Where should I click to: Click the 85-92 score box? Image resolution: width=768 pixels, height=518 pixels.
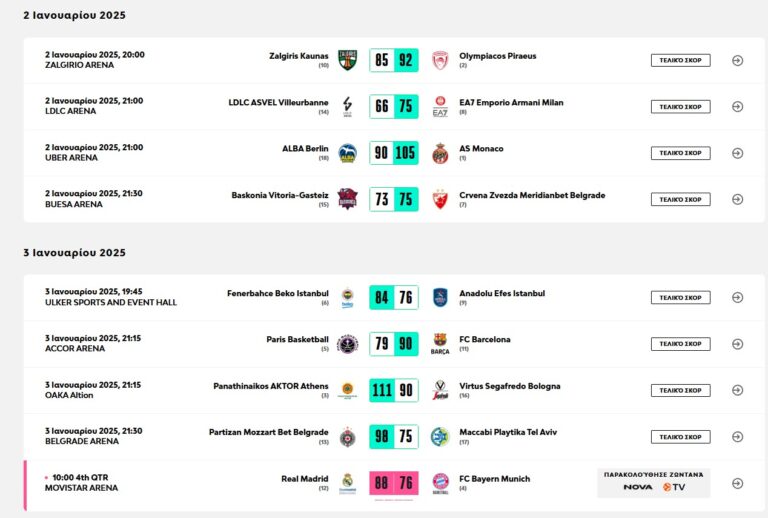[393, 60]
